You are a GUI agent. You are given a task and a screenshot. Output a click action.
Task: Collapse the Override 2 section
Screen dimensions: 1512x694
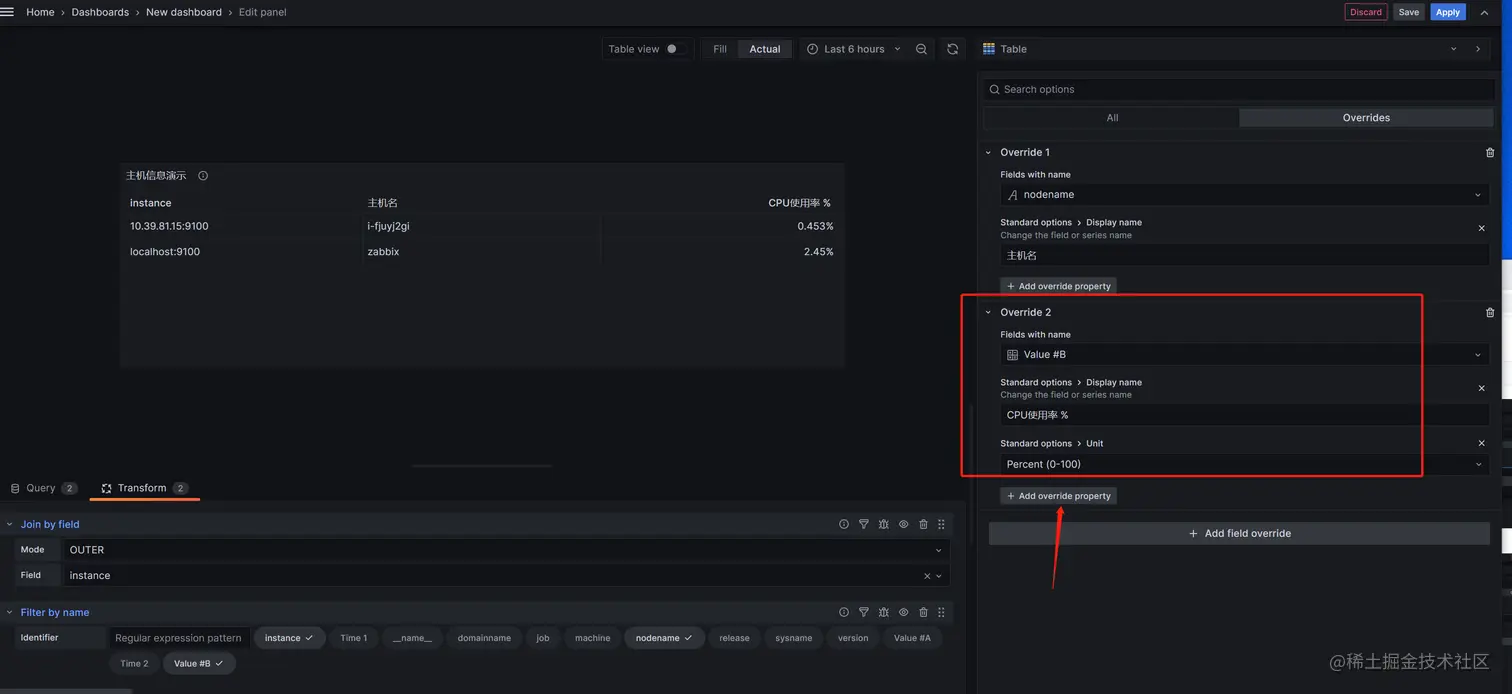point(988,313)
